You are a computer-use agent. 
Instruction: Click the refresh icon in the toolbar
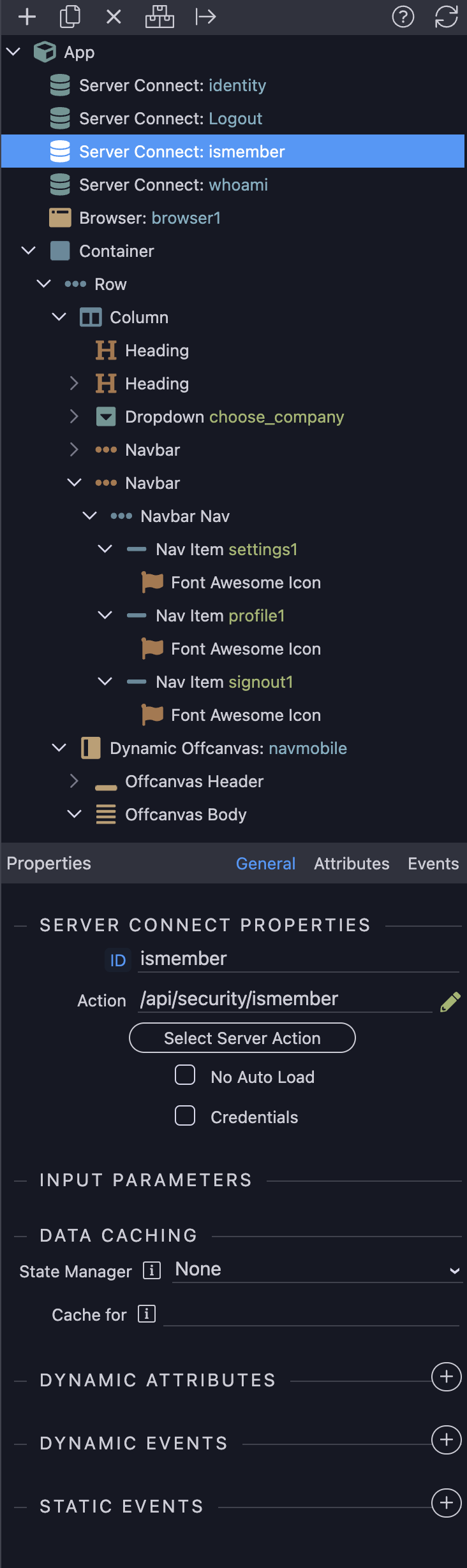tap(447, 17)
